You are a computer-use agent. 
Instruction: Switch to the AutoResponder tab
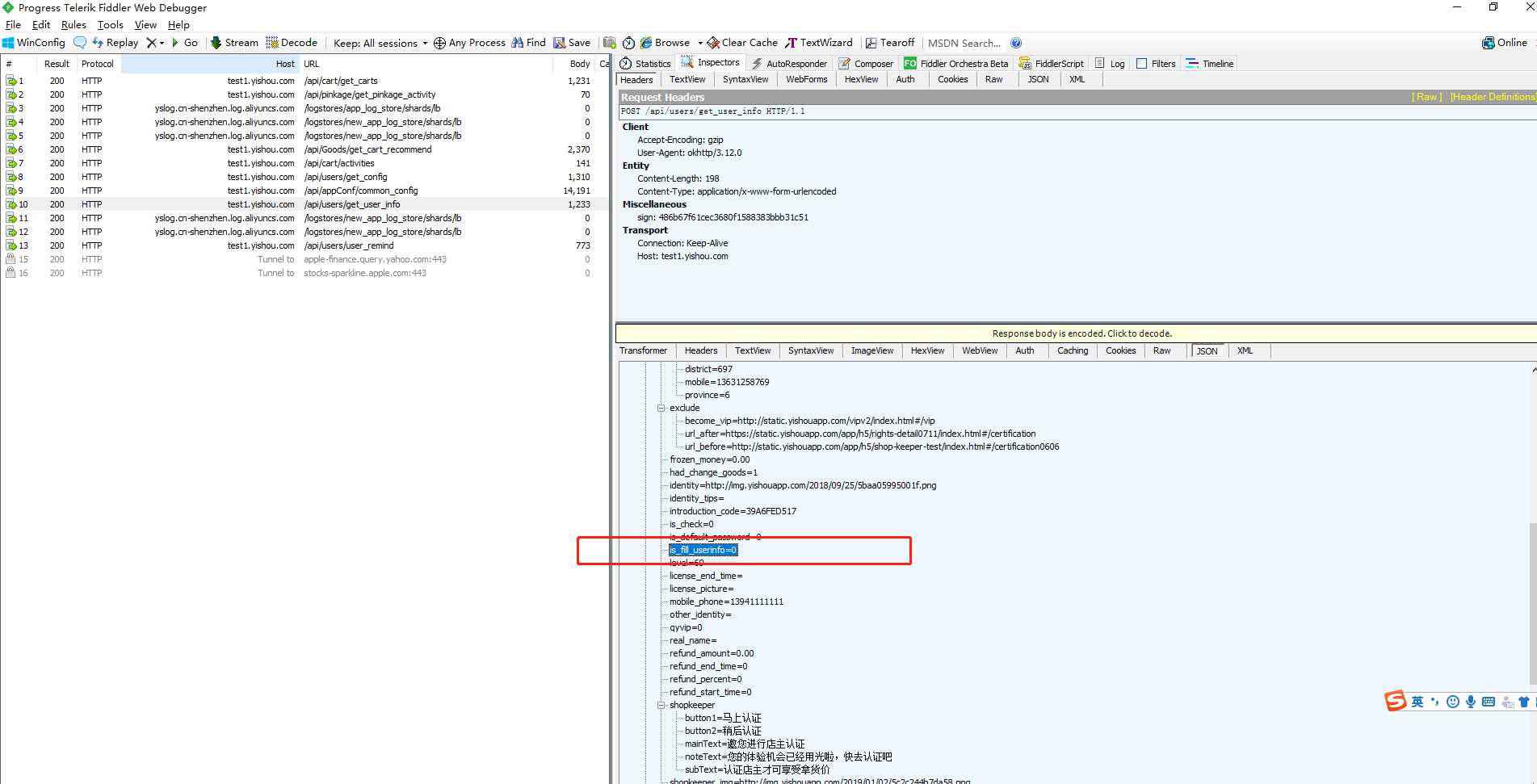click(x=788, y=63)
